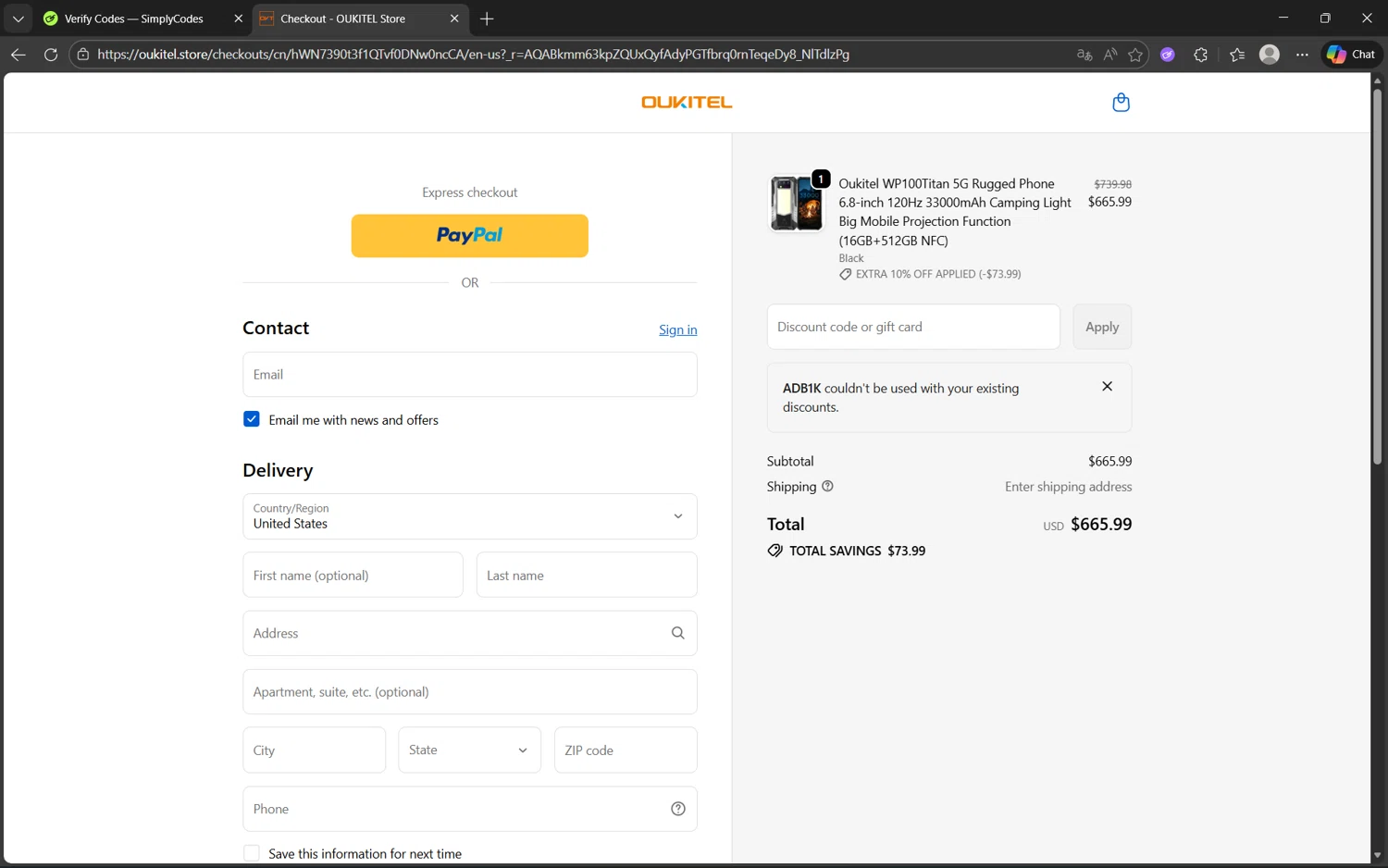Click the Express checkout label
Screen dimensions: 1388x868
point(470,192)
